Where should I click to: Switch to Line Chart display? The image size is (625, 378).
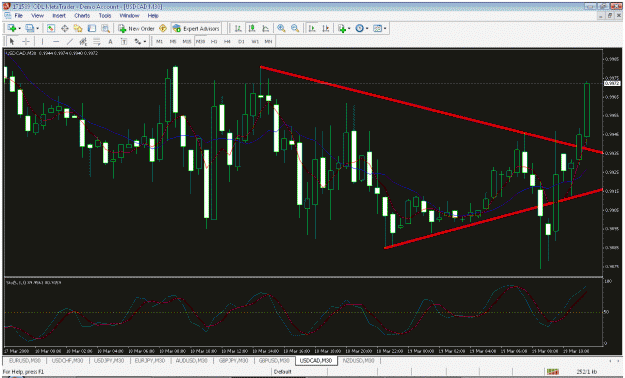265,28
